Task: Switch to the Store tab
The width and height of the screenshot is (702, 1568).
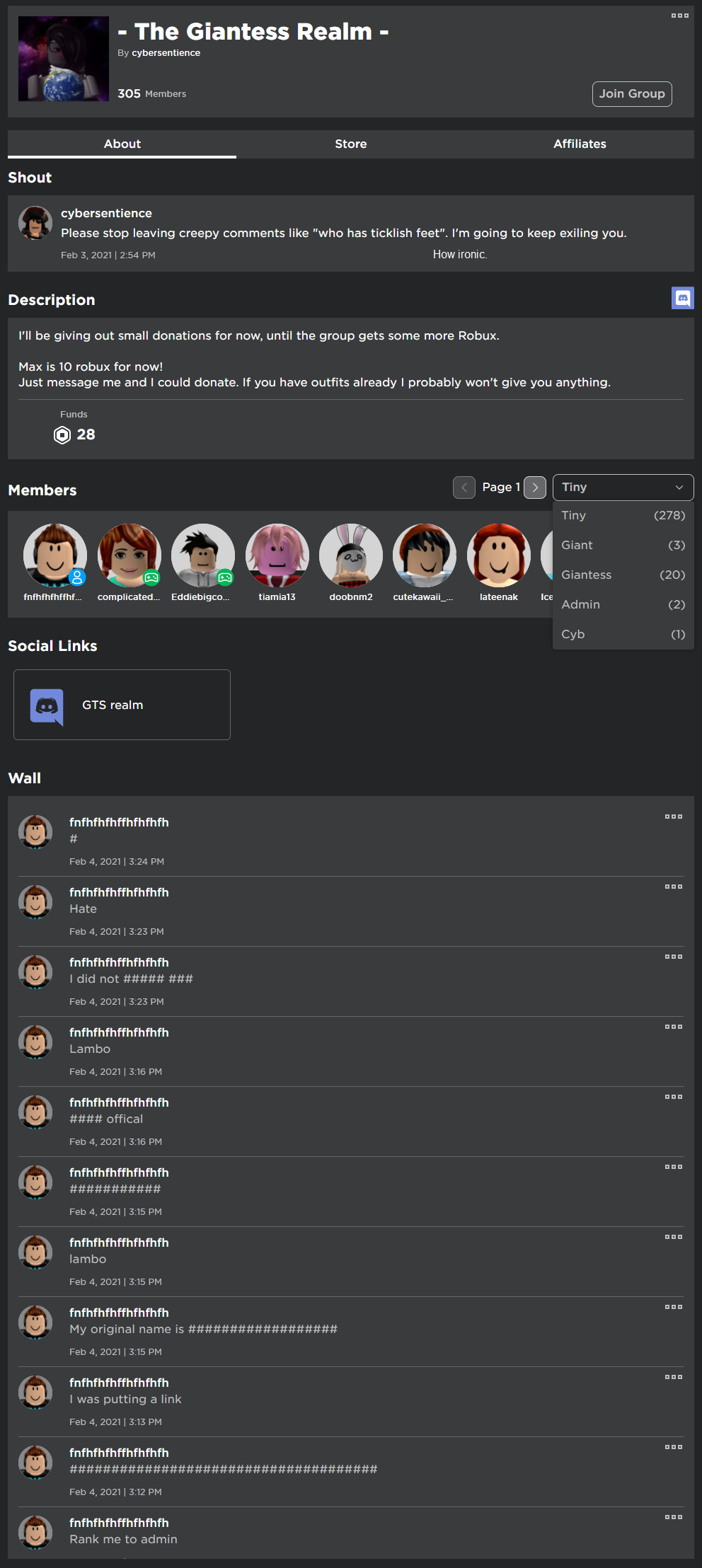Action: click(x=351, y=144)
